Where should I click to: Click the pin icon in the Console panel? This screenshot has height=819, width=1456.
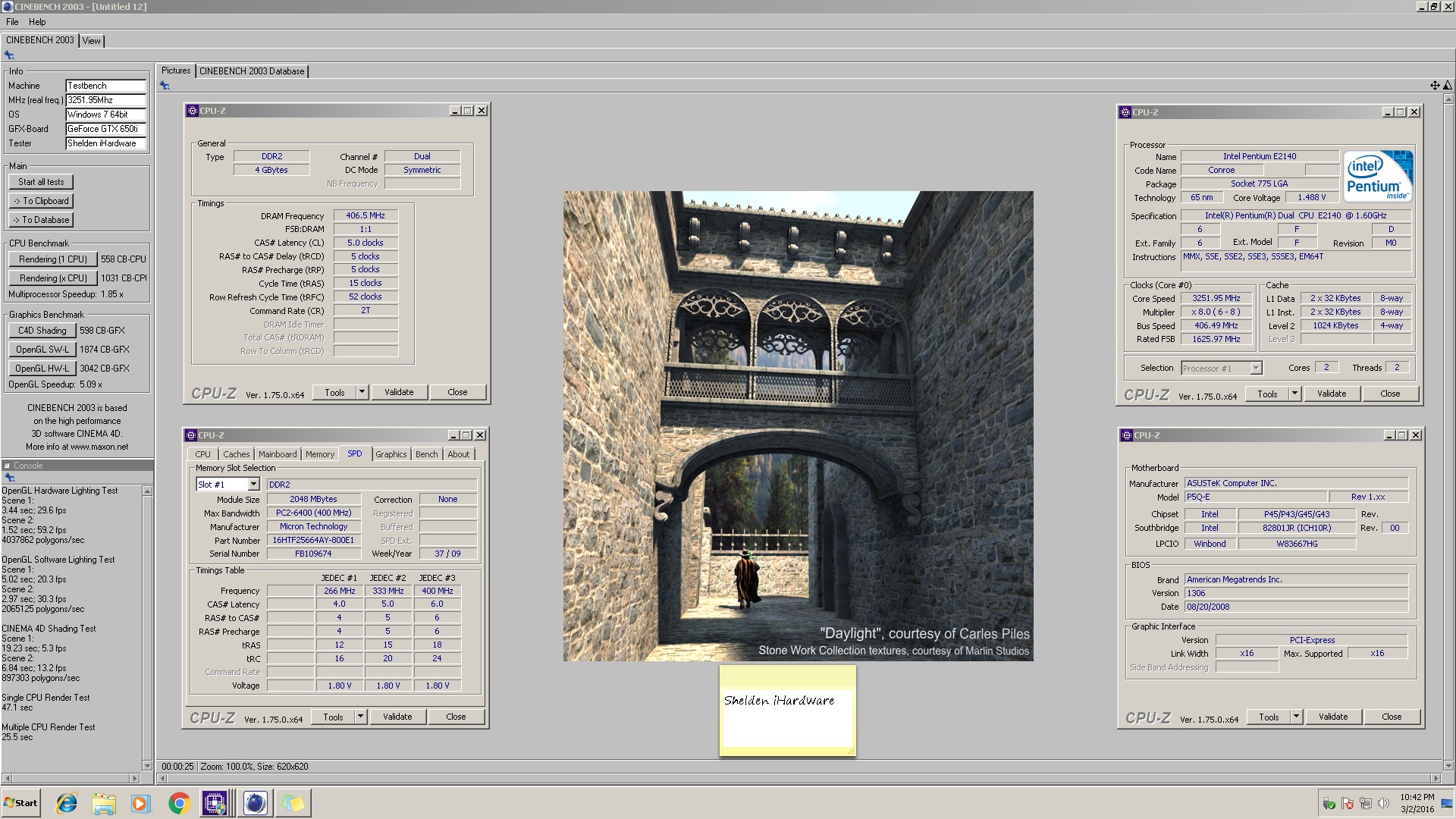pos(9,478)
